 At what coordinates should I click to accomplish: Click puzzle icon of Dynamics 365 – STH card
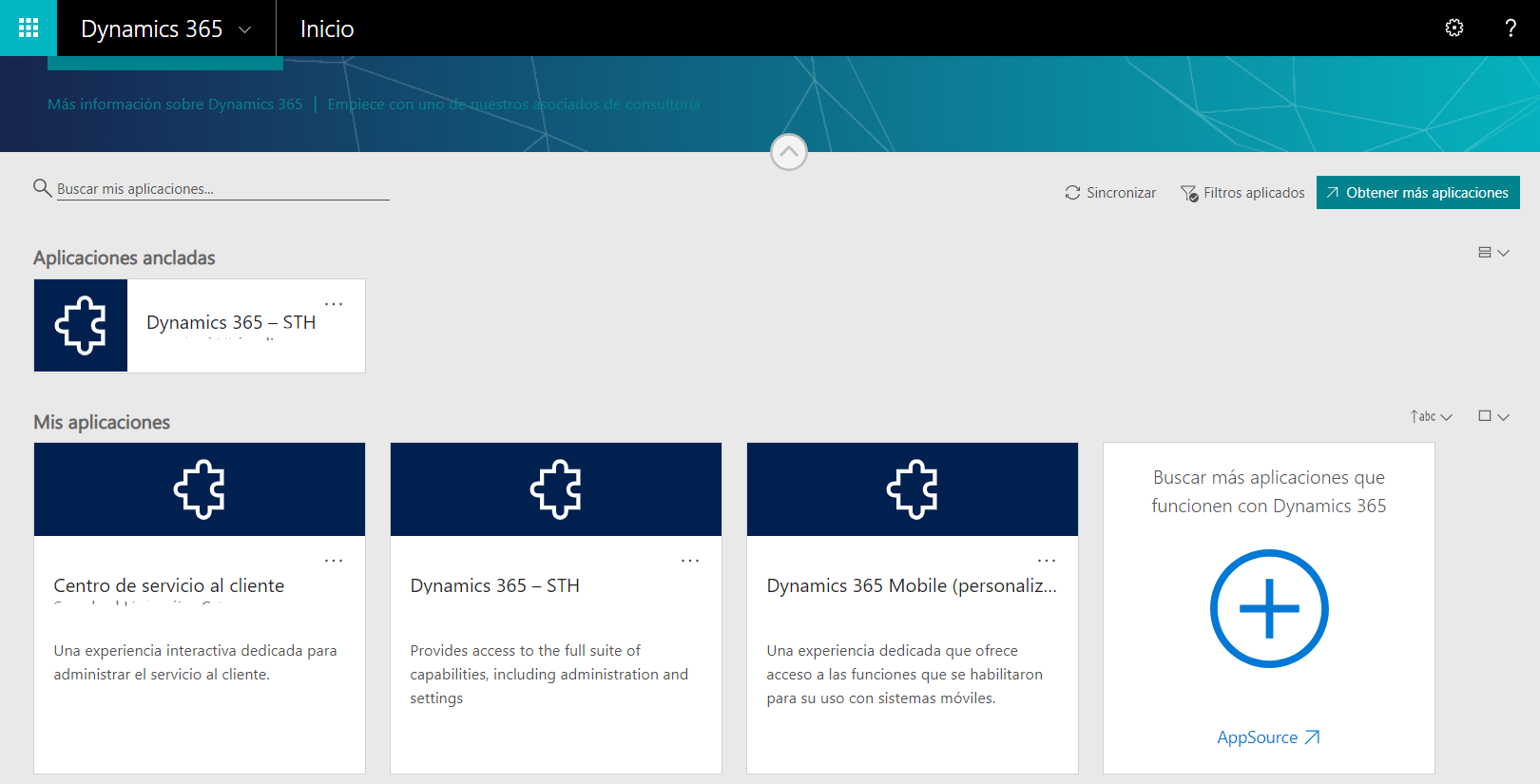[x=556, y=489]
